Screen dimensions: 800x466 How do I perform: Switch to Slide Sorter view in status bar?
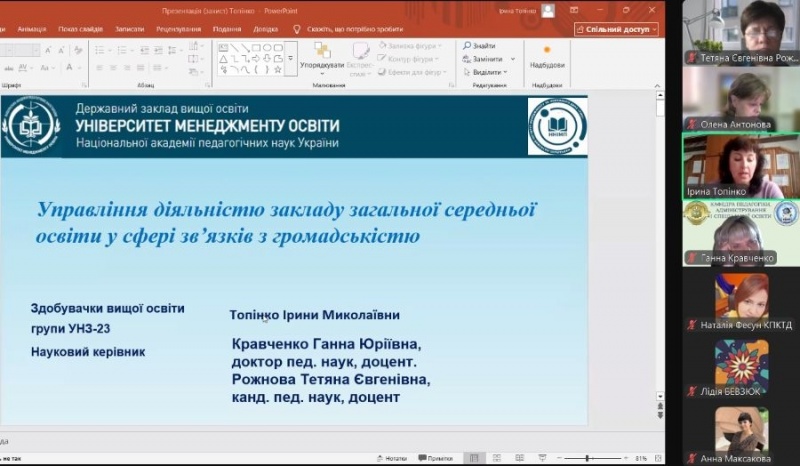point(497,458)
